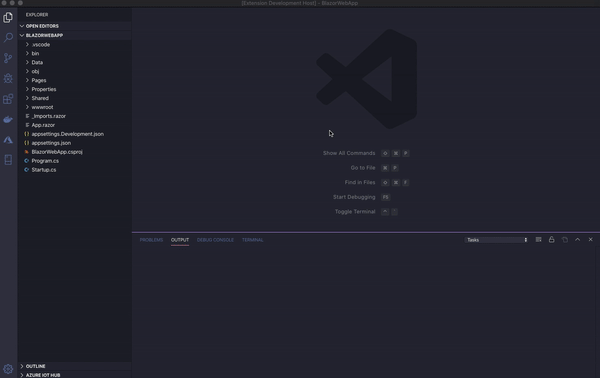Viewport: 600px width, 378px height.
Task: Open App.razor file
Action: coord(75,125)
